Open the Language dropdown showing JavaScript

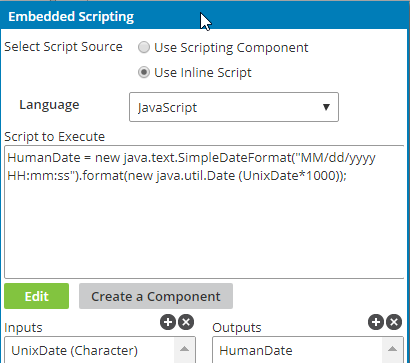(234, 107)
